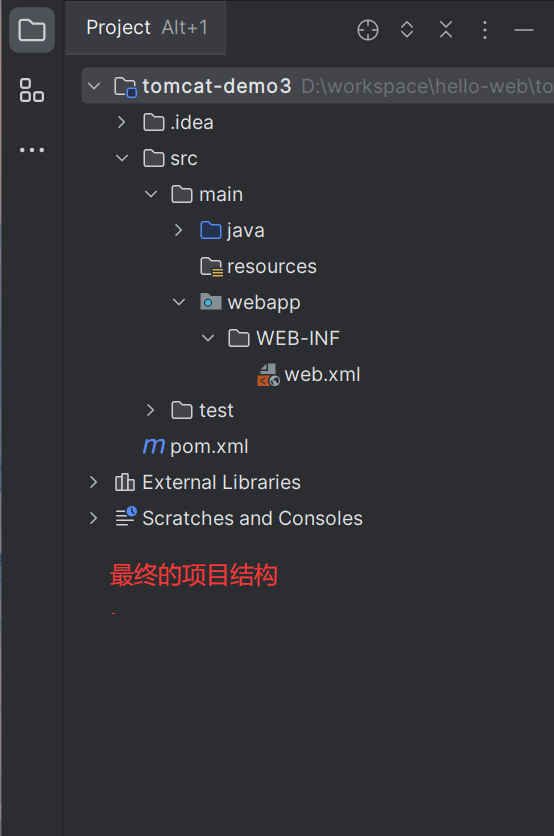554x836 pixels.
Task: Collapse the webapp folder
Action: click(x=179, y=302)
